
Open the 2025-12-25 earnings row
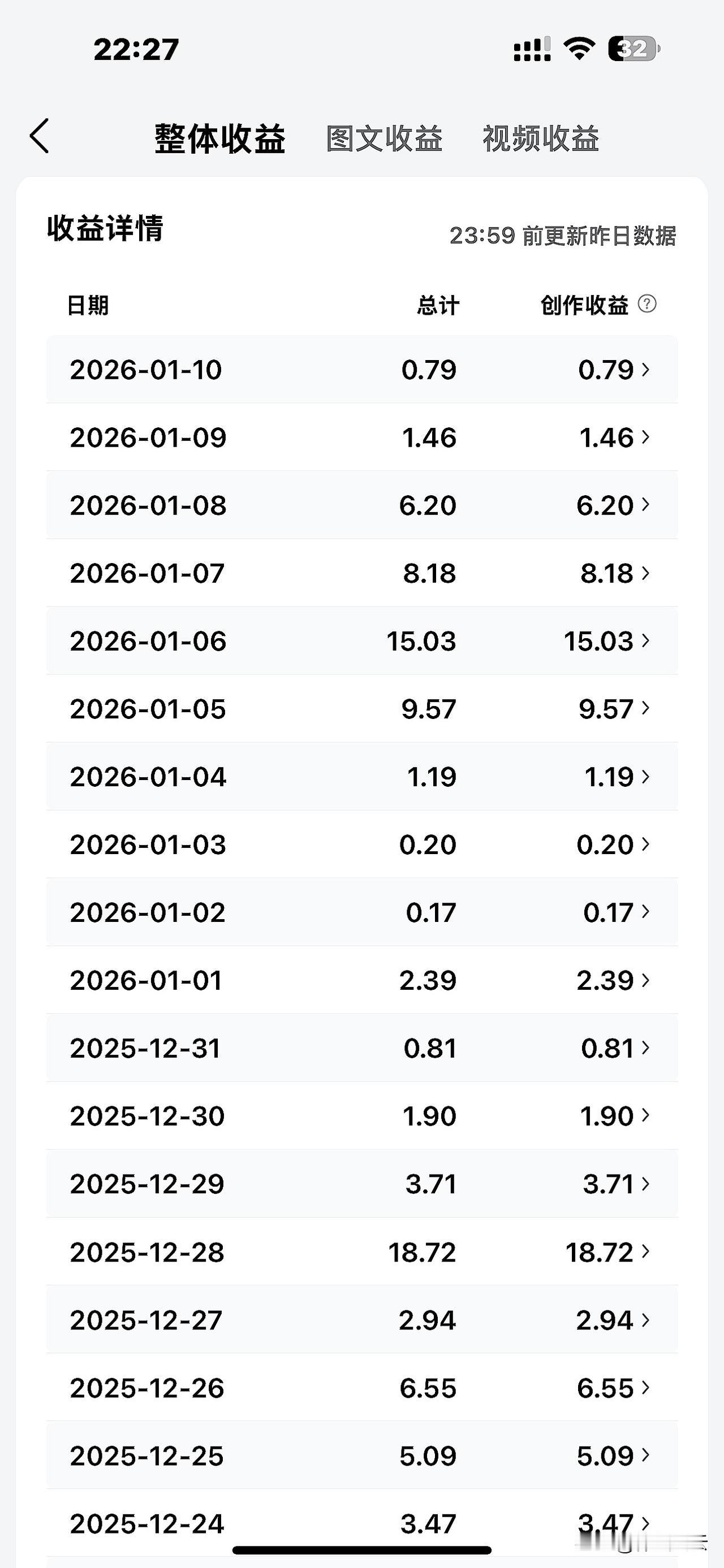(x=146, y=1456)
